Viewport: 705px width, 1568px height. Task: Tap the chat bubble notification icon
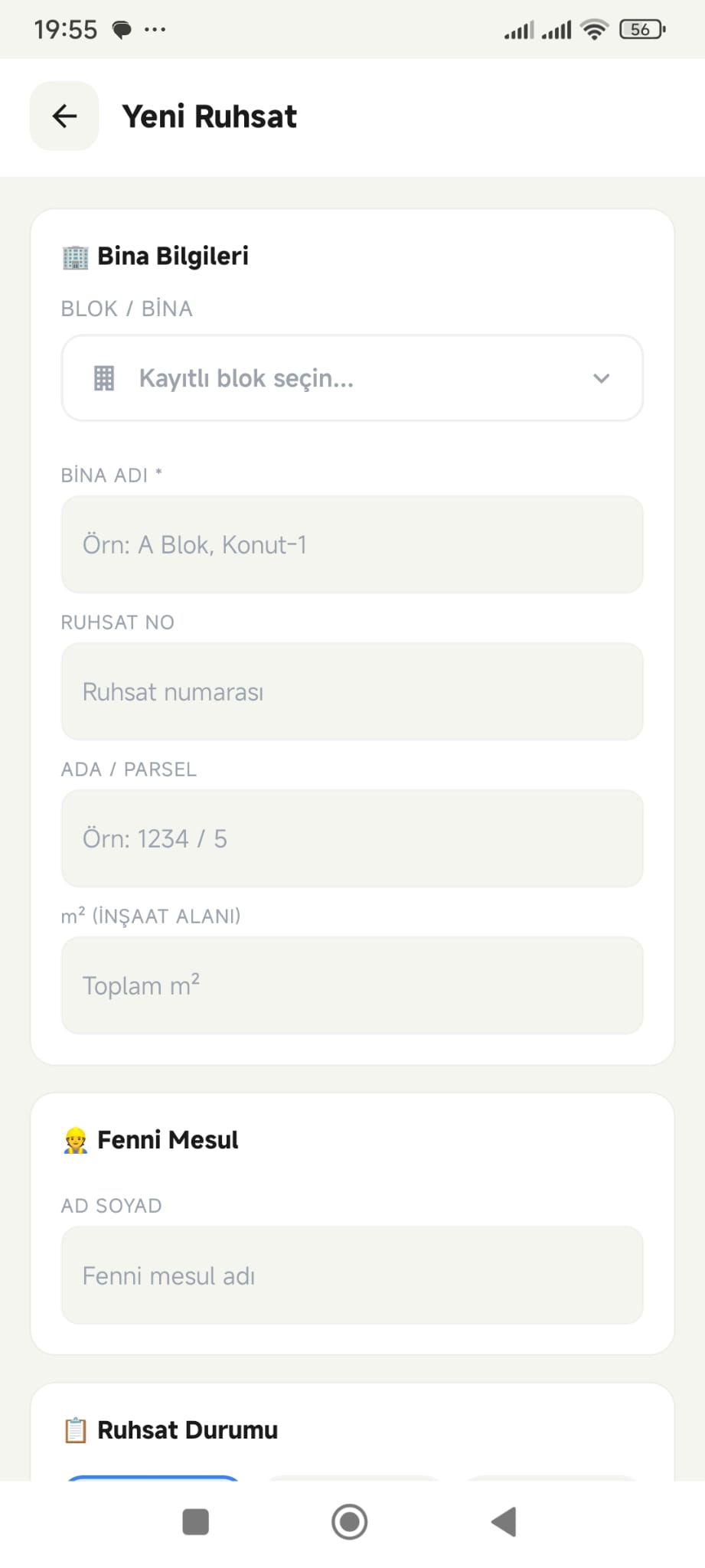121,30
